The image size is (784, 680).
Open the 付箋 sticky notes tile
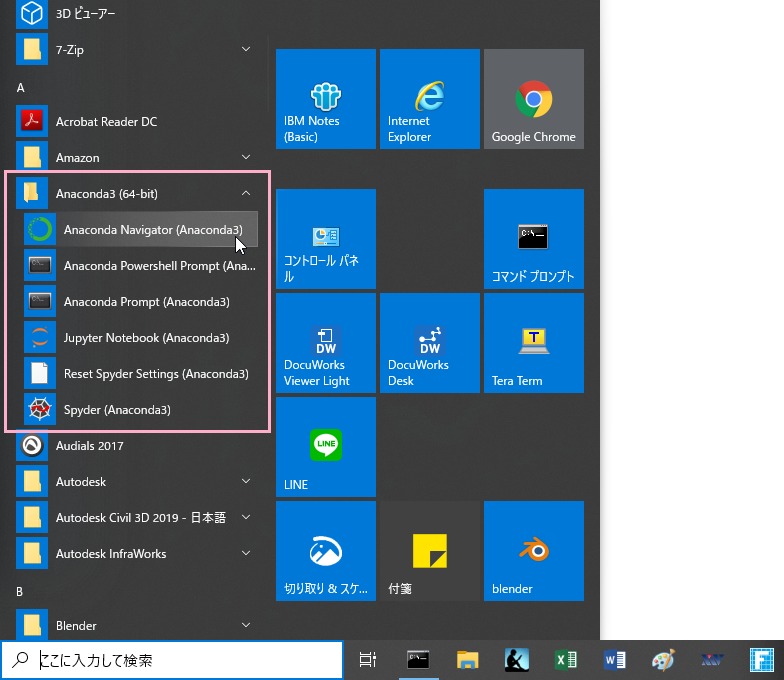pyautogui.click(x=430, y=551)
